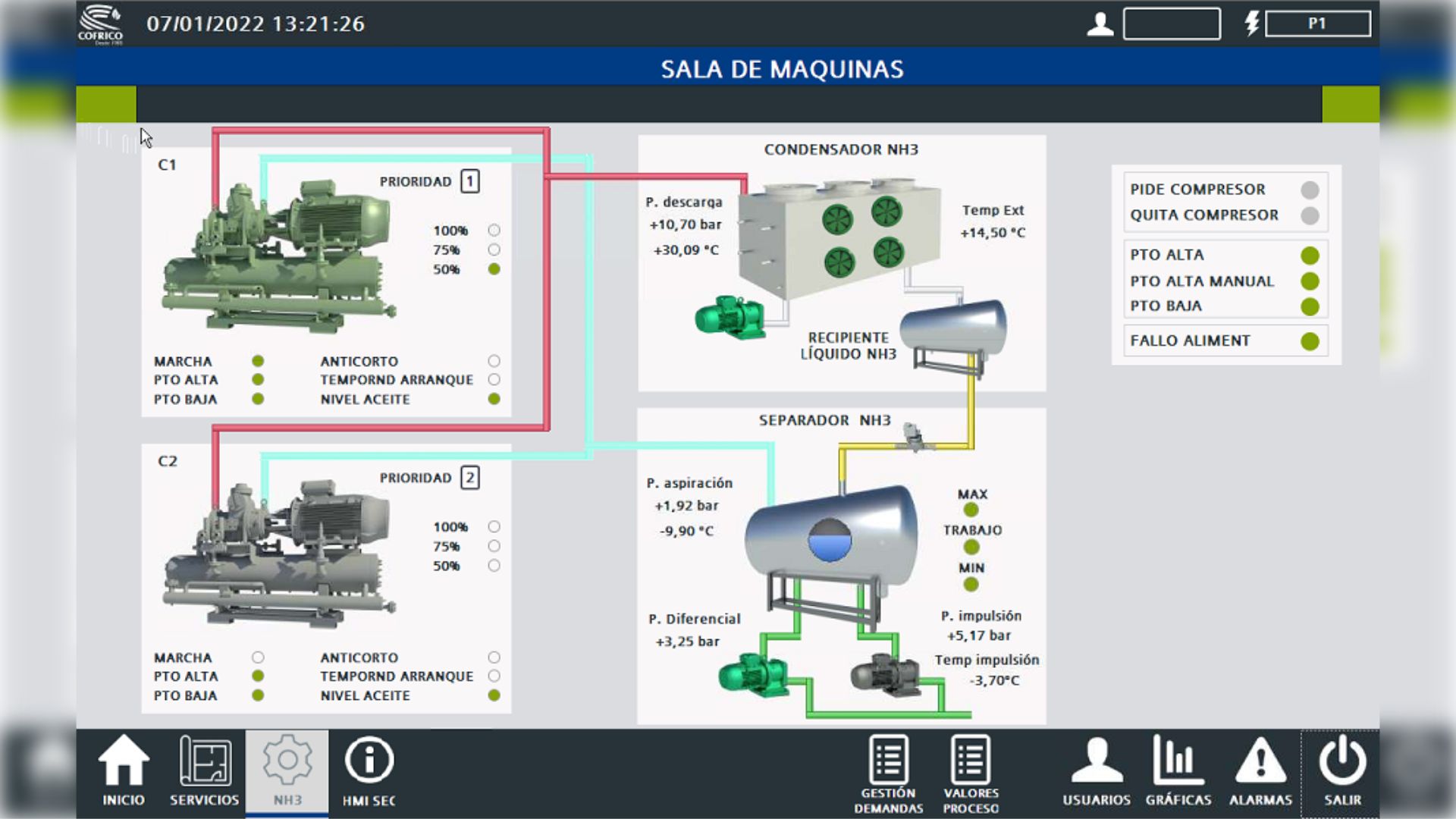Click the empty username field
Image resolution: width=1456 pixels, height=819 pixels.
(1172, 24)
